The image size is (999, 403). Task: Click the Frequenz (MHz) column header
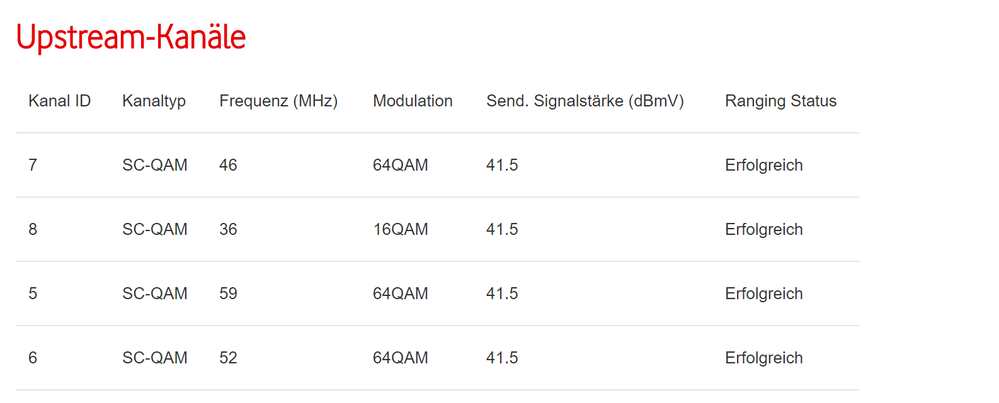click(278, 101)
